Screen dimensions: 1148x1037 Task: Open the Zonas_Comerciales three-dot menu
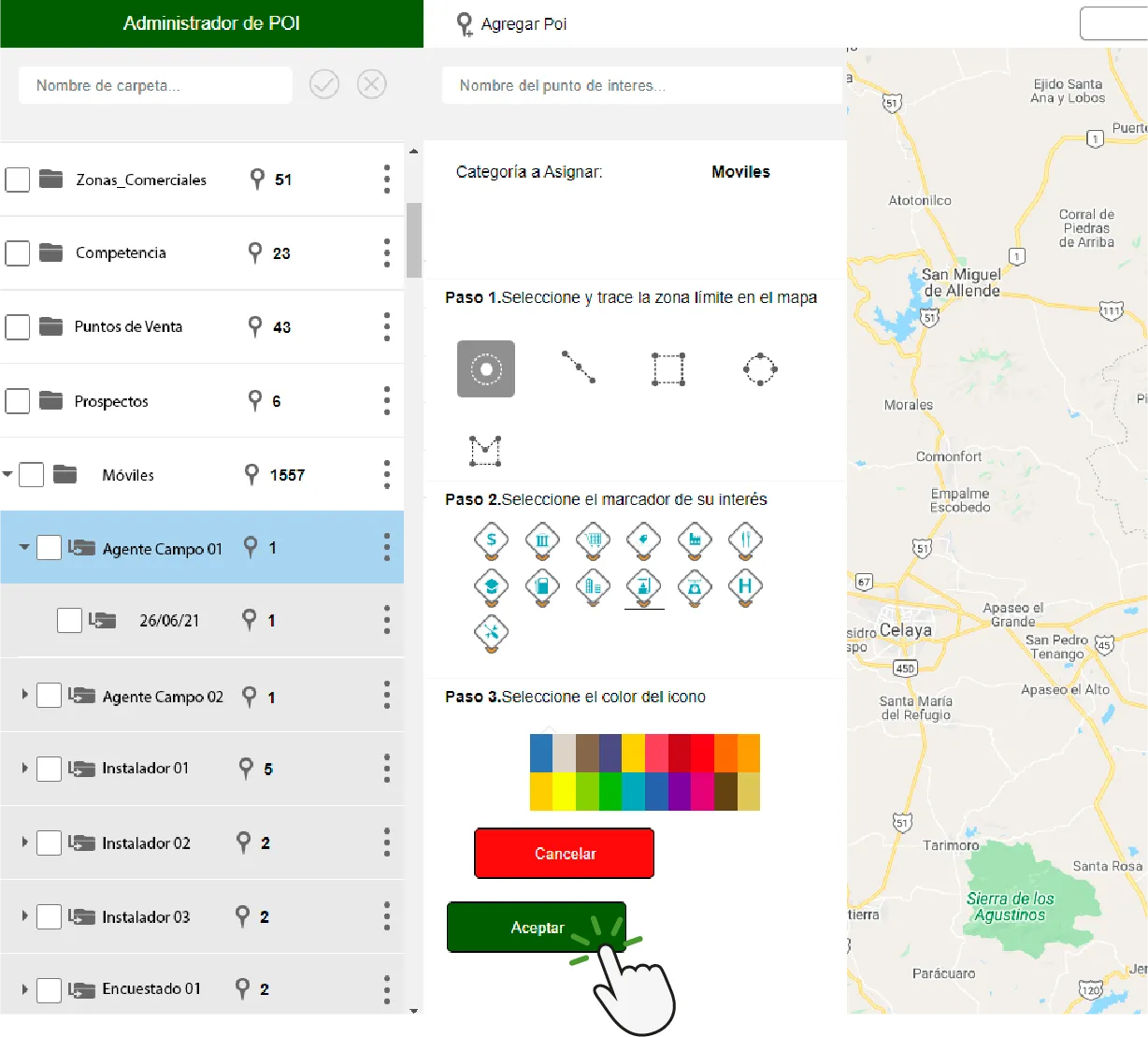[387, 179]
